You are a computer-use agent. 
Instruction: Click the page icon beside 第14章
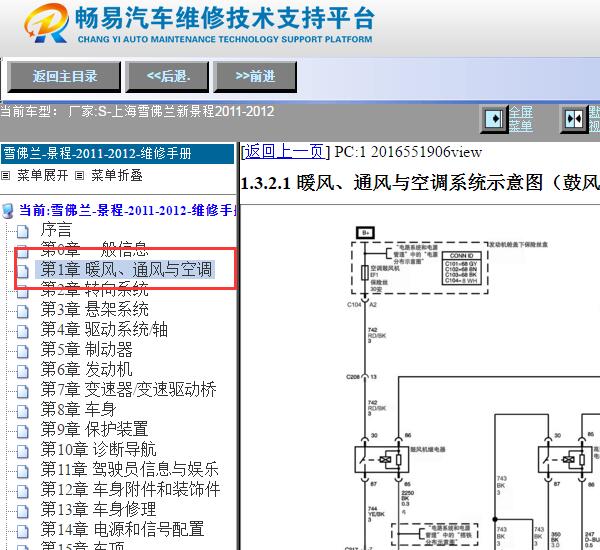pos(23,530)
